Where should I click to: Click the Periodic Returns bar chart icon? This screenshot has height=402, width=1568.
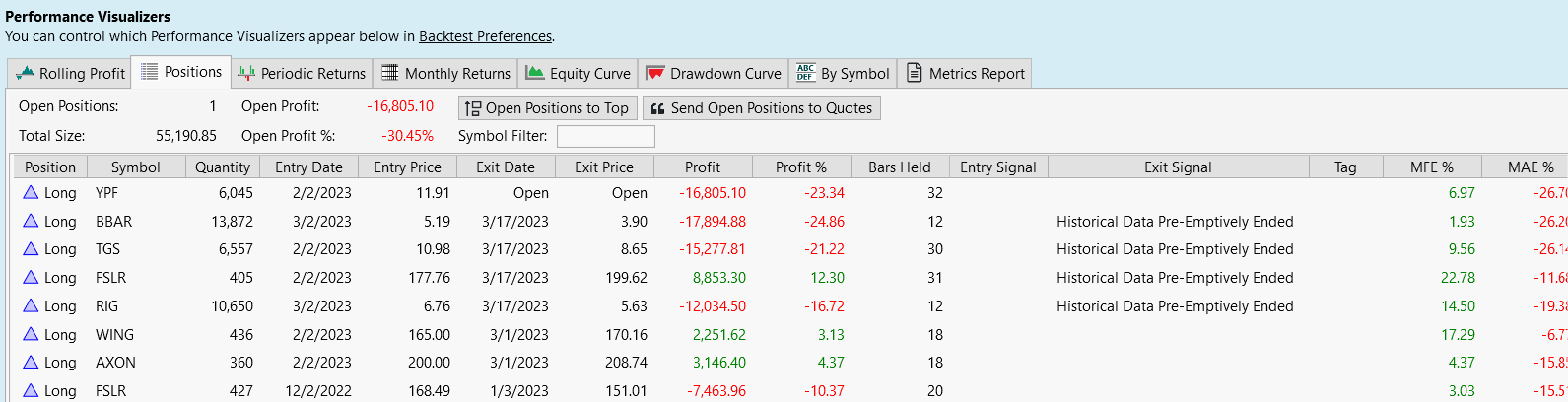coord(246,74)
